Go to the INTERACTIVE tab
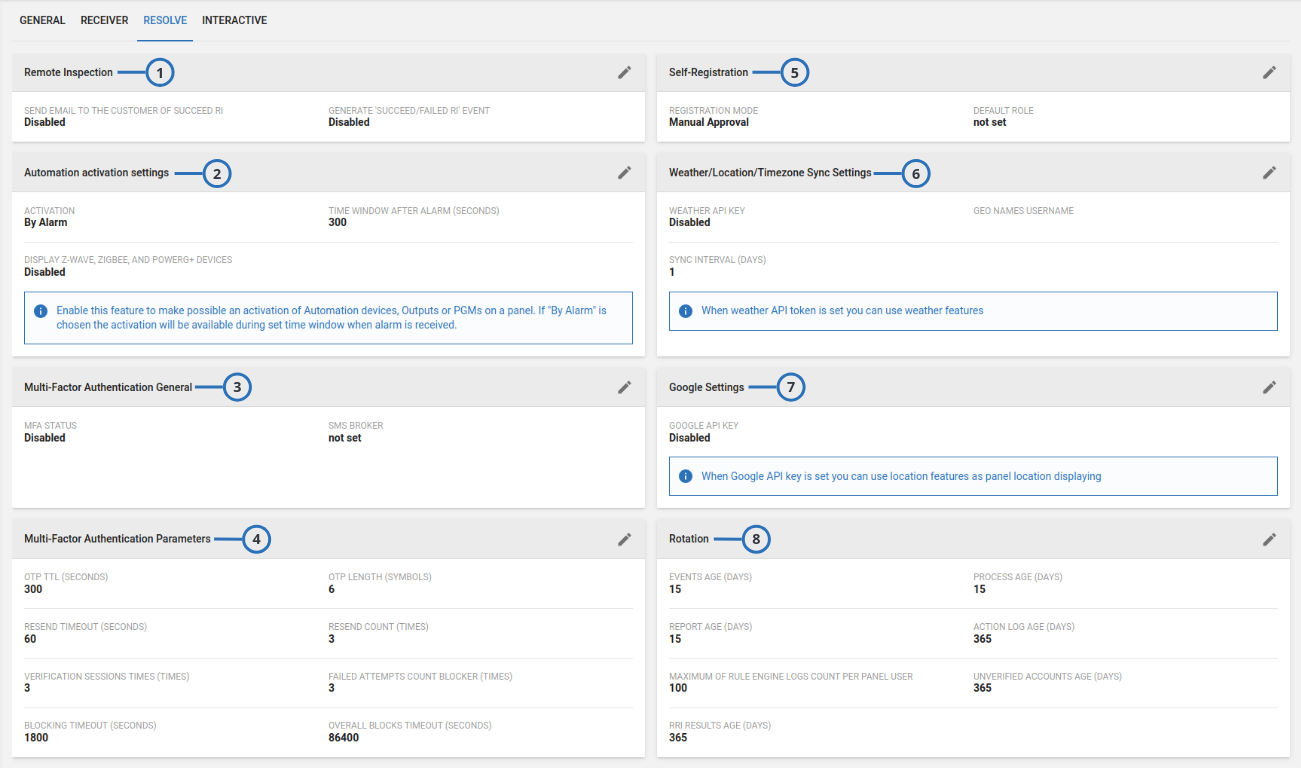The image size is (1301, 768). pyautogui.click(x=234, y=20)
